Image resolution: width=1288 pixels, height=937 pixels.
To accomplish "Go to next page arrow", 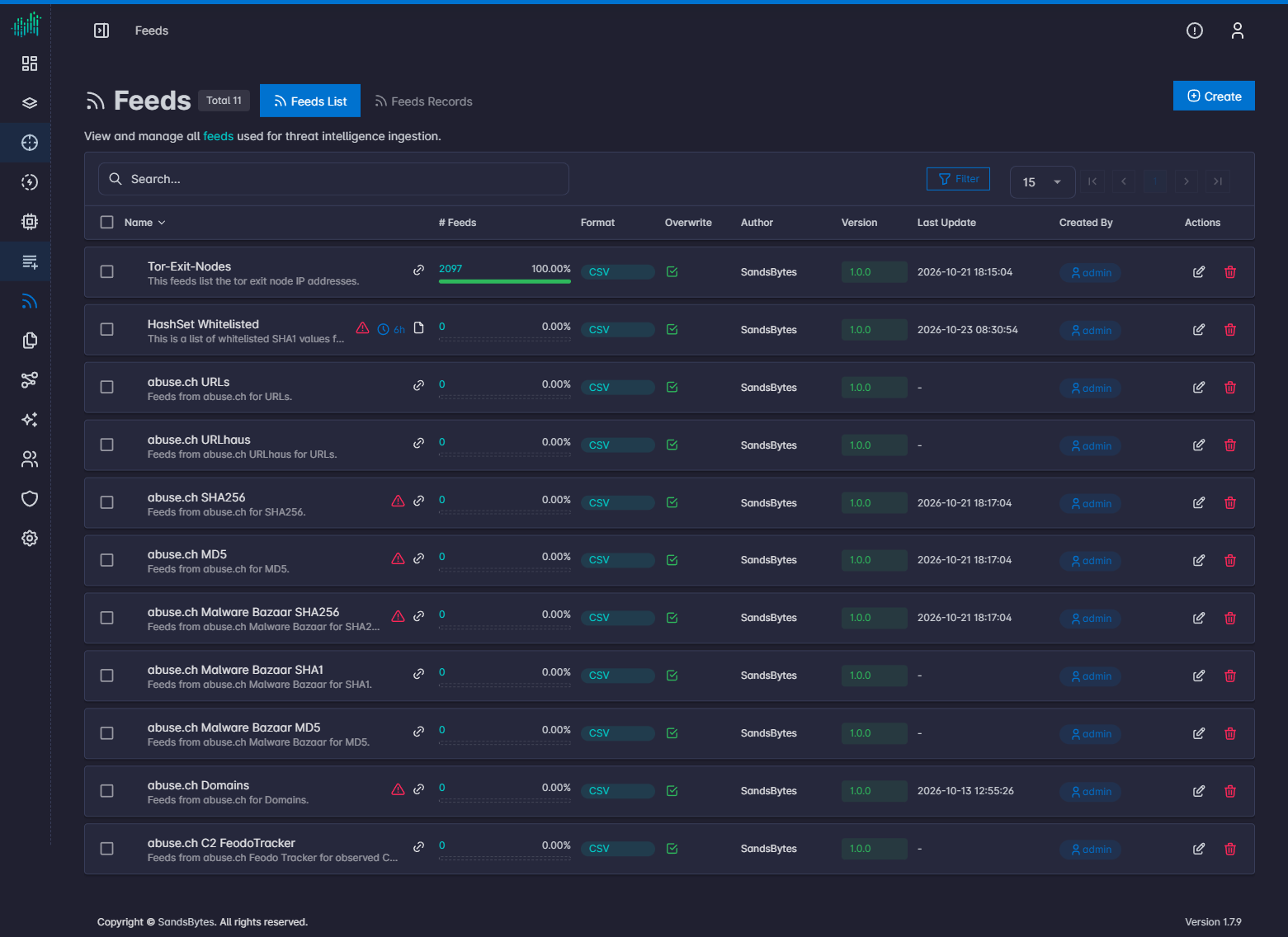I will pyautogui.click(x=1187, y=181).
